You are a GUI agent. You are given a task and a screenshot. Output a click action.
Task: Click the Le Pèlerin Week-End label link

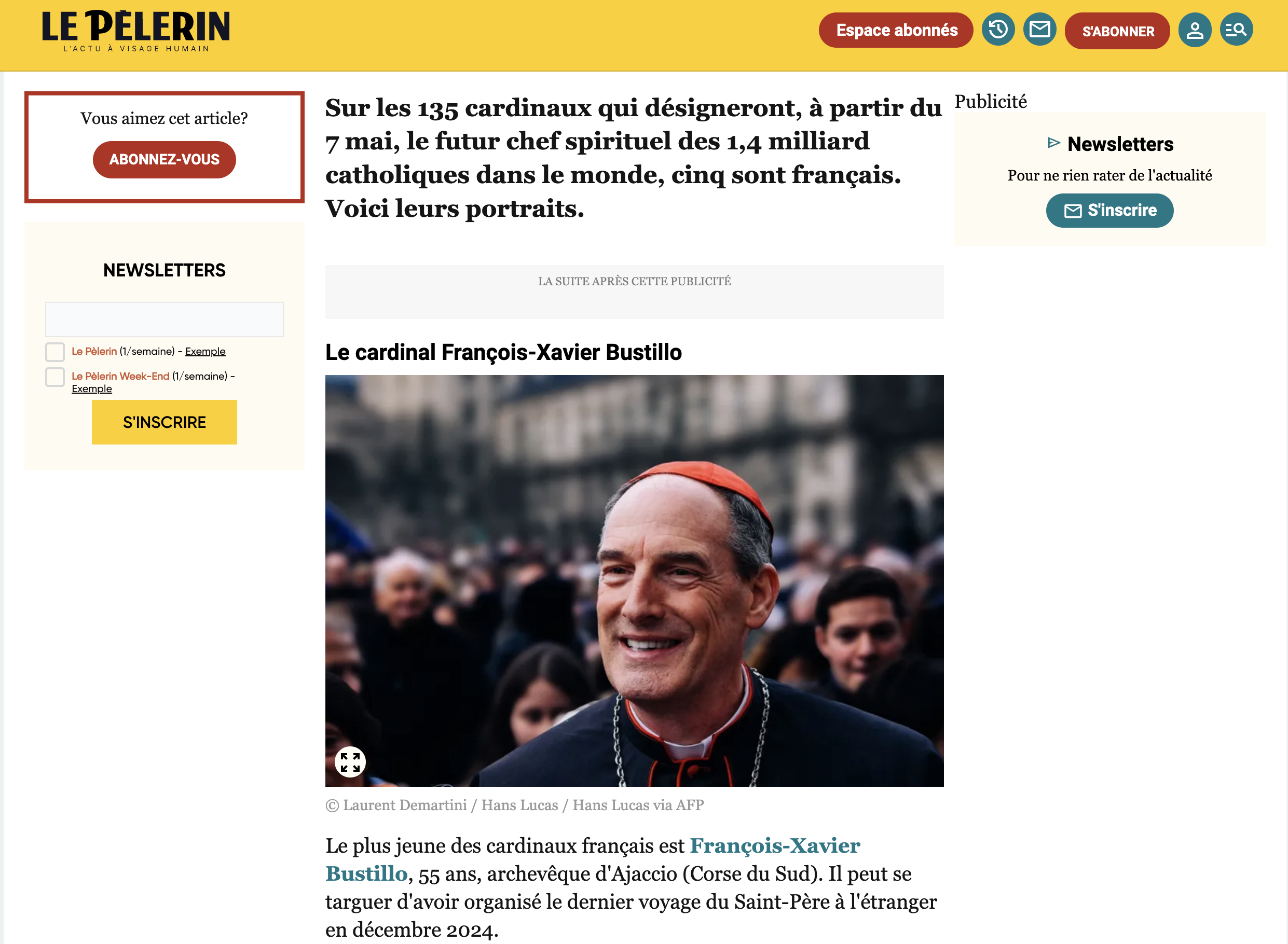[120, 376]
